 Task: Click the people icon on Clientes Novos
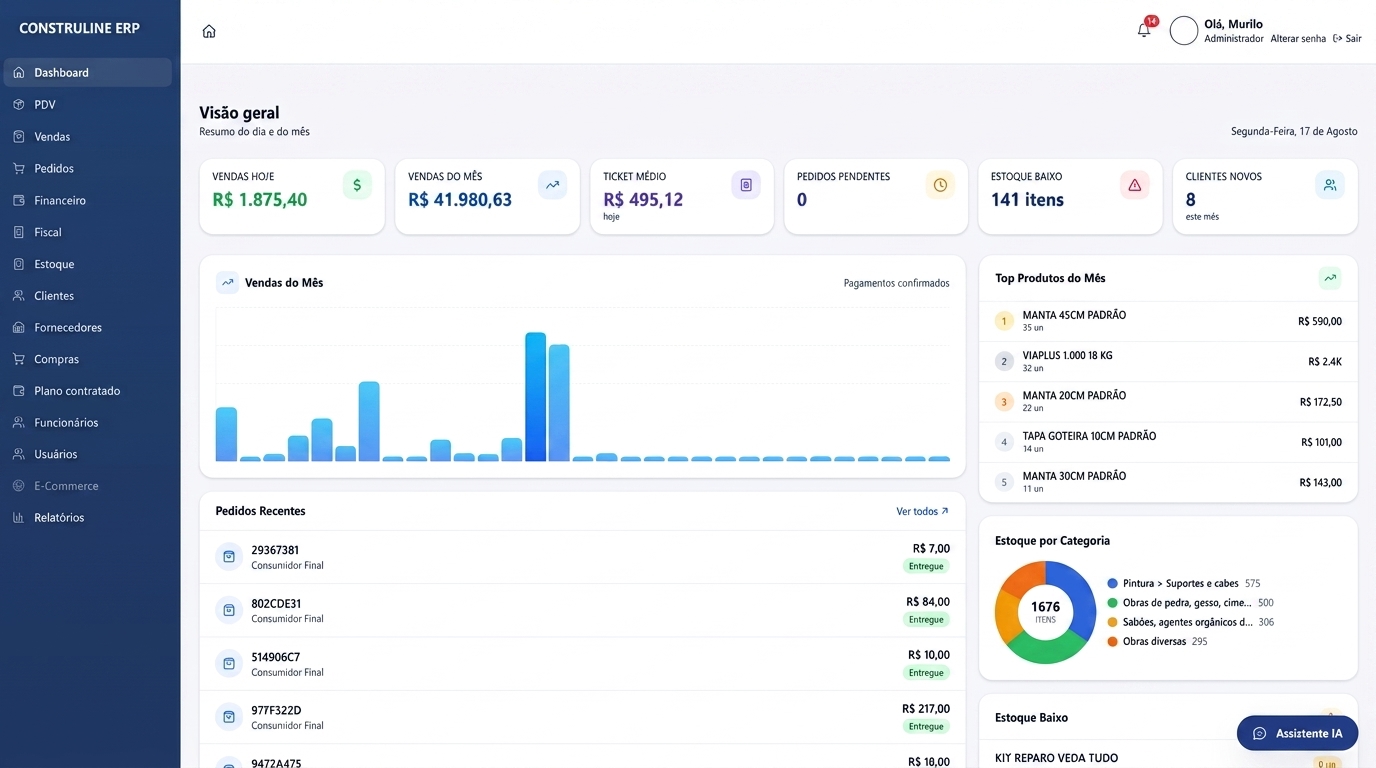(x=1330, y=185)
